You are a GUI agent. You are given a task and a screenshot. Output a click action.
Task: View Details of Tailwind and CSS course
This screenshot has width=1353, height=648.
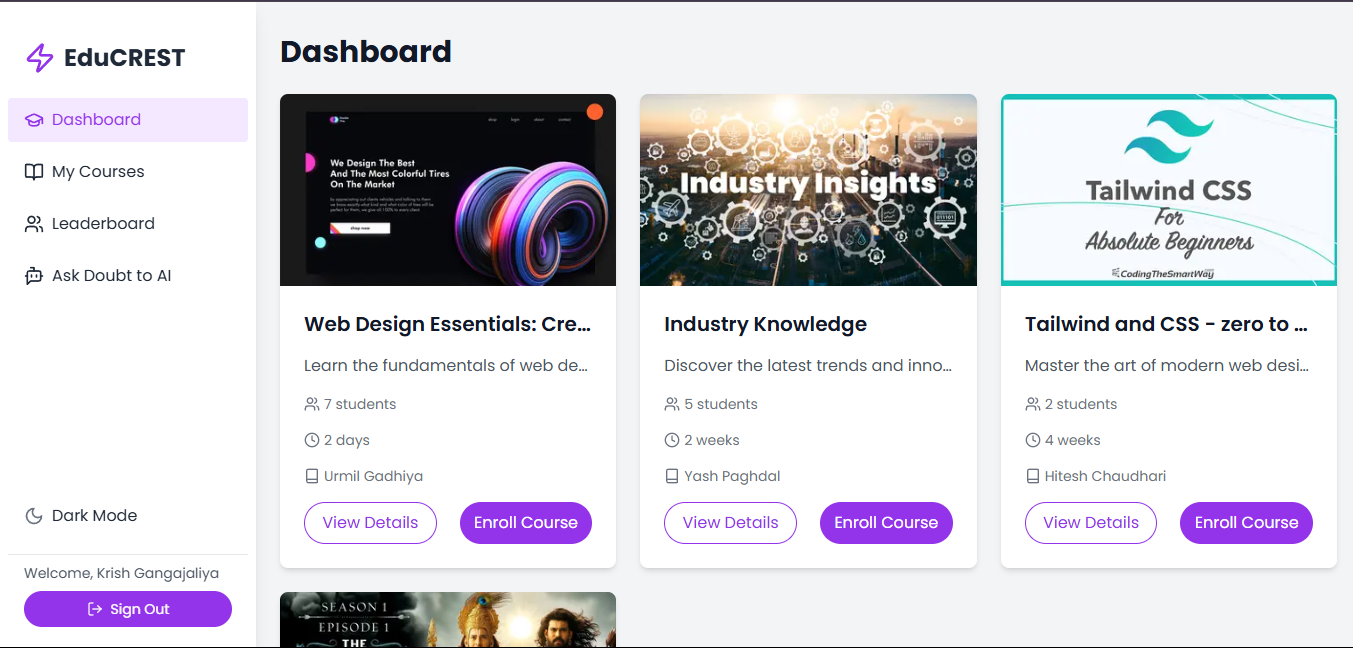[1091, 523]
